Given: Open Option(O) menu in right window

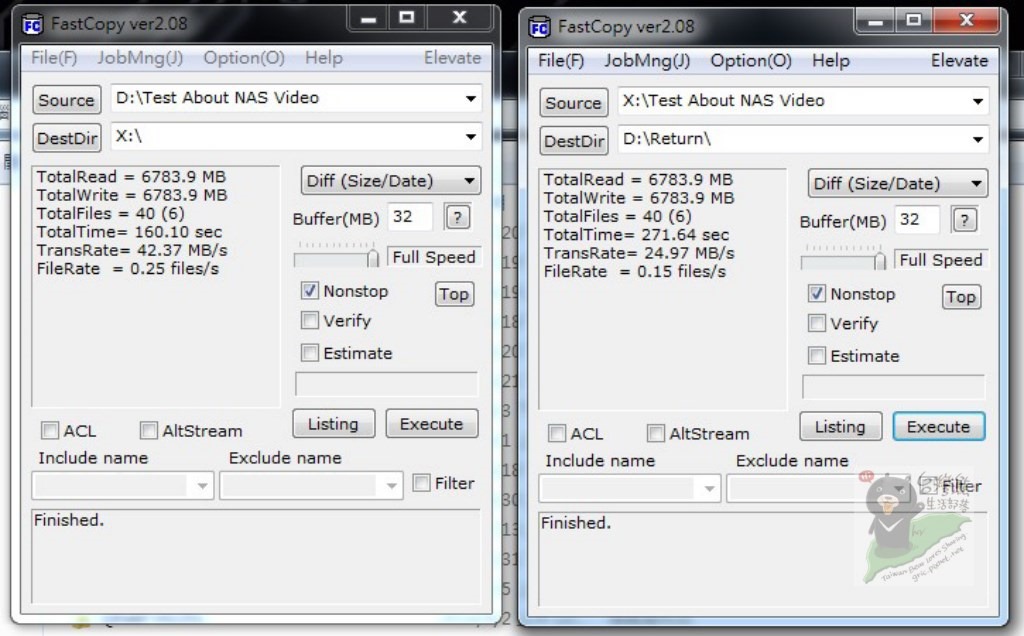Looking at the screenshot, I should click(751, 61).
